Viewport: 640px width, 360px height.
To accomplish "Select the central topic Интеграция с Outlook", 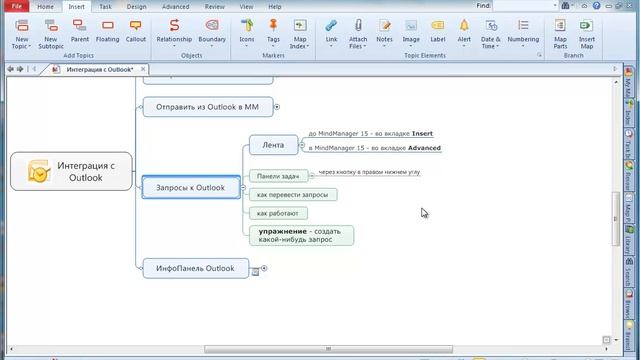I will pos(71,171).
